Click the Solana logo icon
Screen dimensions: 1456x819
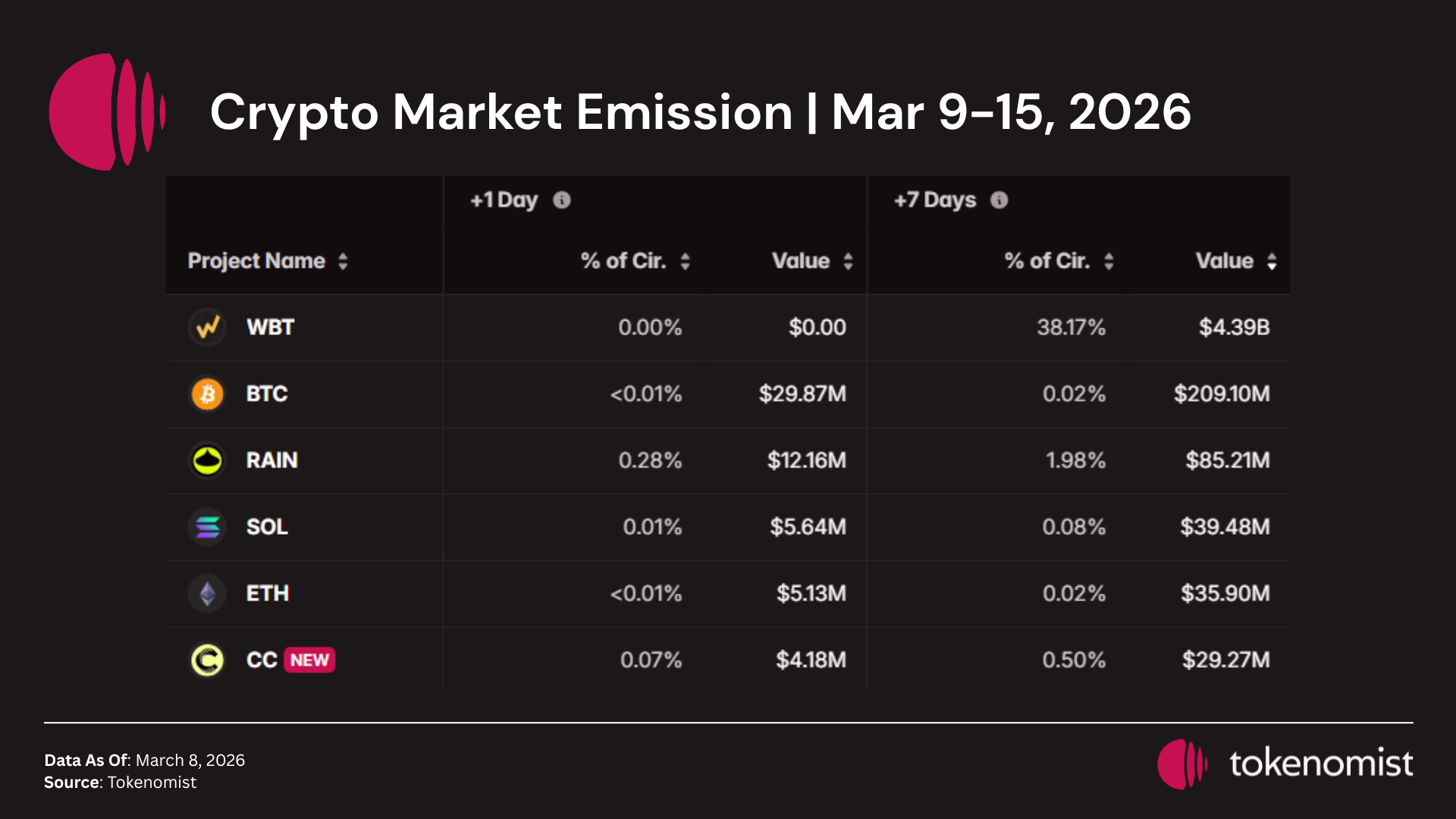207,527
